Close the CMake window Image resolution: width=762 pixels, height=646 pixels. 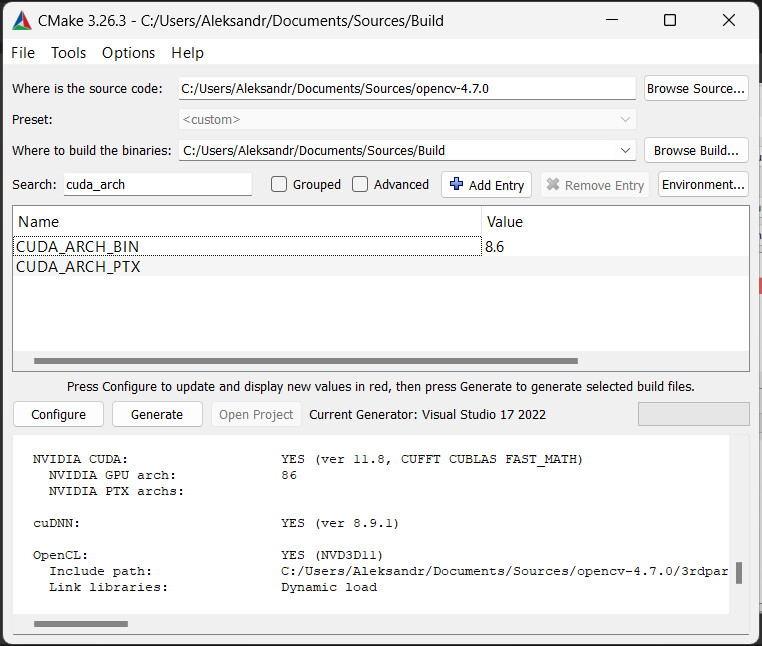(x=728, y=20)
